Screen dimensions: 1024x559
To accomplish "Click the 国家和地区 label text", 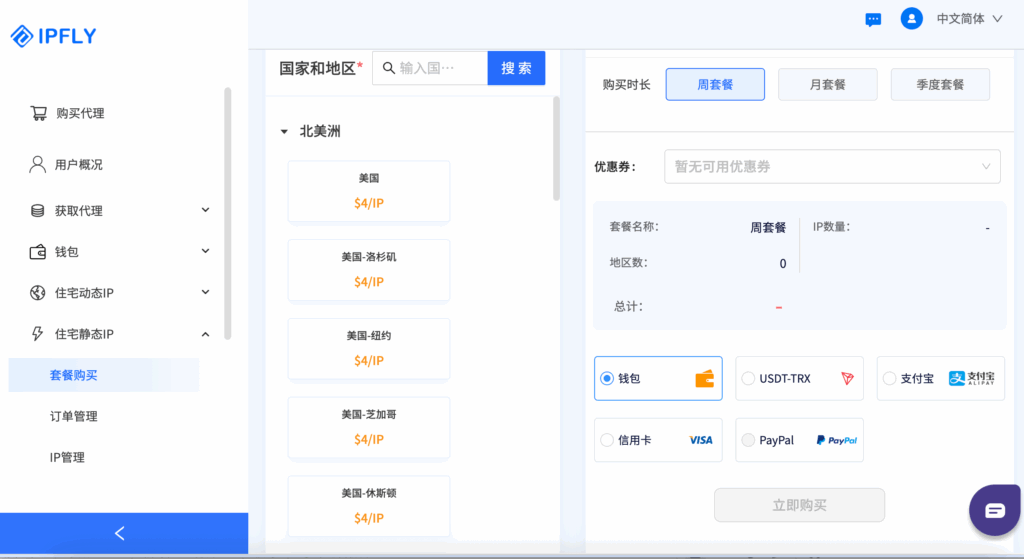I will (317, 68).
